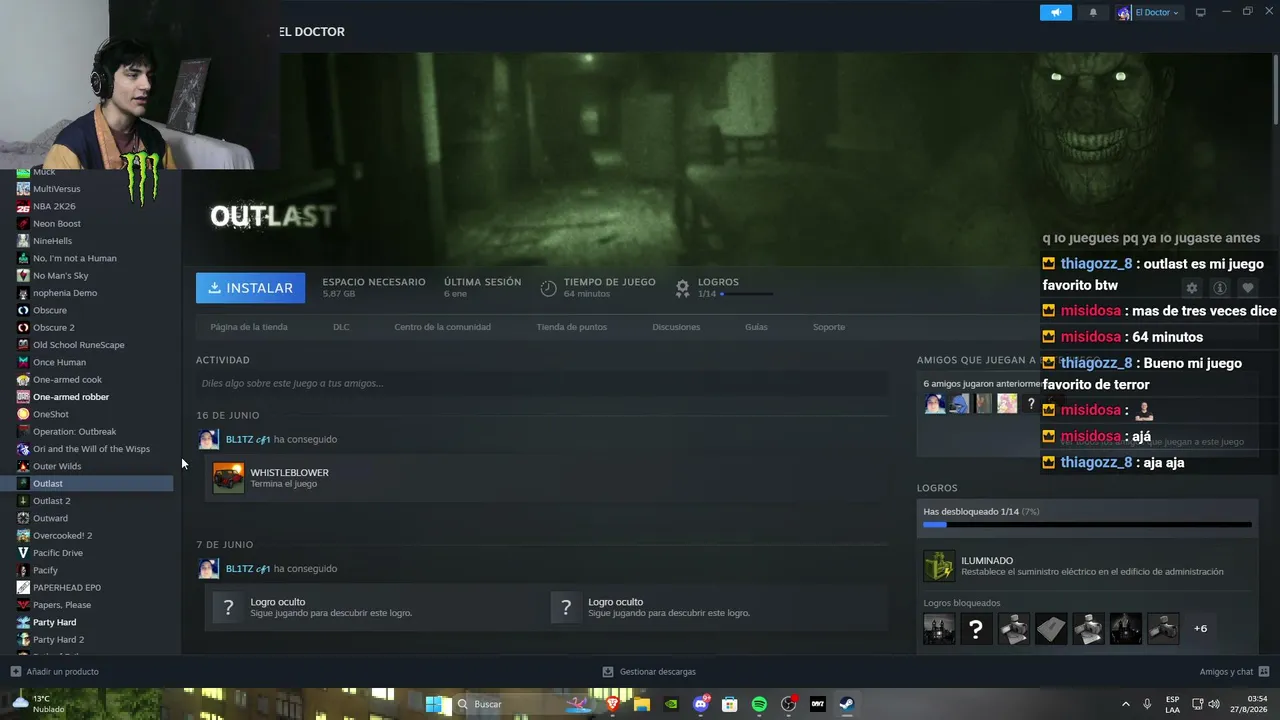Open Brave browser from the taskbar

point(613,704)
